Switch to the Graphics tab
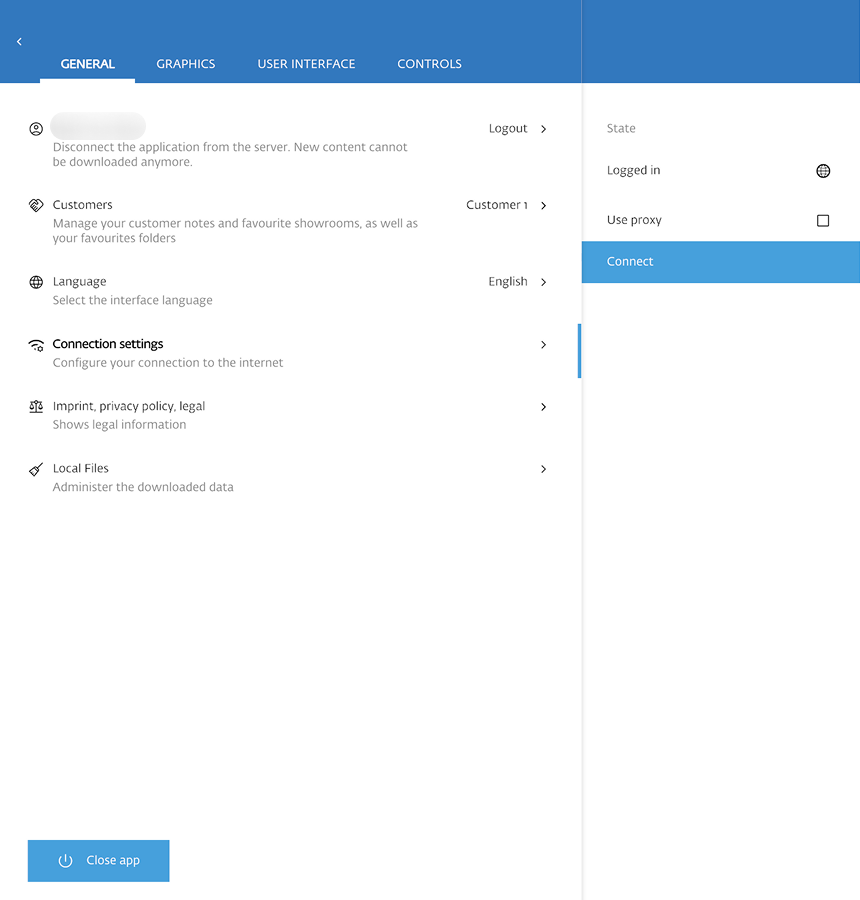The width and height of the screenshot is (860, 900). 185,64
